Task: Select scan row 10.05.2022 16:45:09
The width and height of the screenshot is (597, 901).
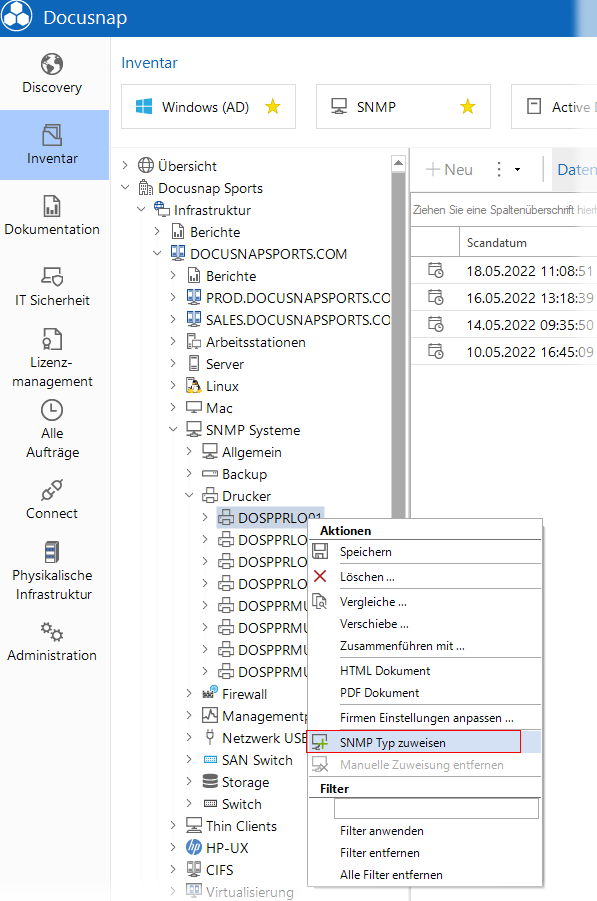Action: (504, 352)
